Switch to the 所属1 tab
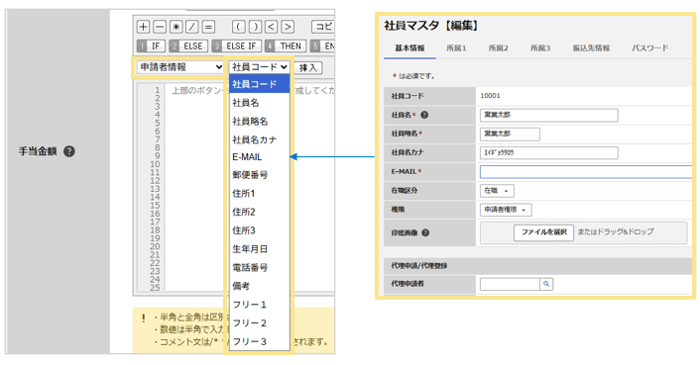This screenshot has height=365, width=700. click(x=456, y=48)
